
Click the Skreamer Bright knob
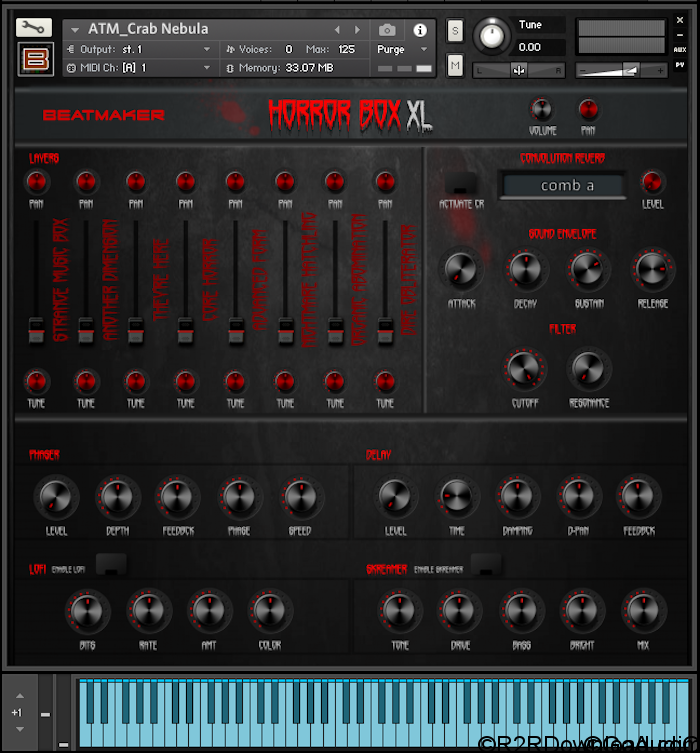pos(582,611)
